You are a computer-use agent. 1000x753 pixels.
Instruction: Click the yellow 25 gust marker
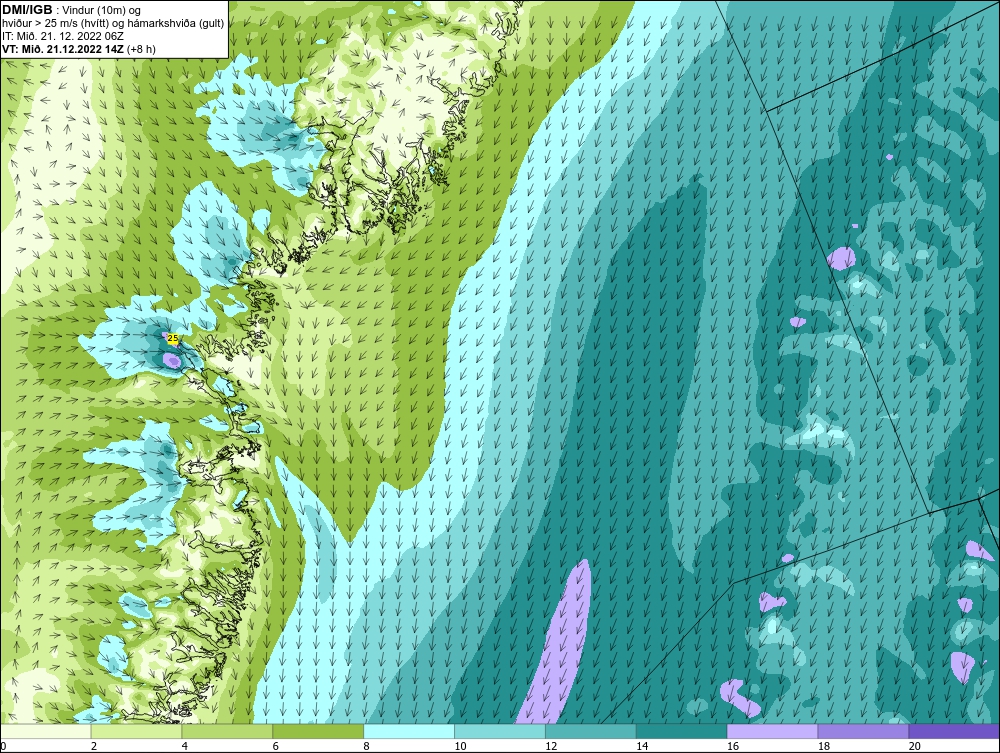[x=173, y=339]
